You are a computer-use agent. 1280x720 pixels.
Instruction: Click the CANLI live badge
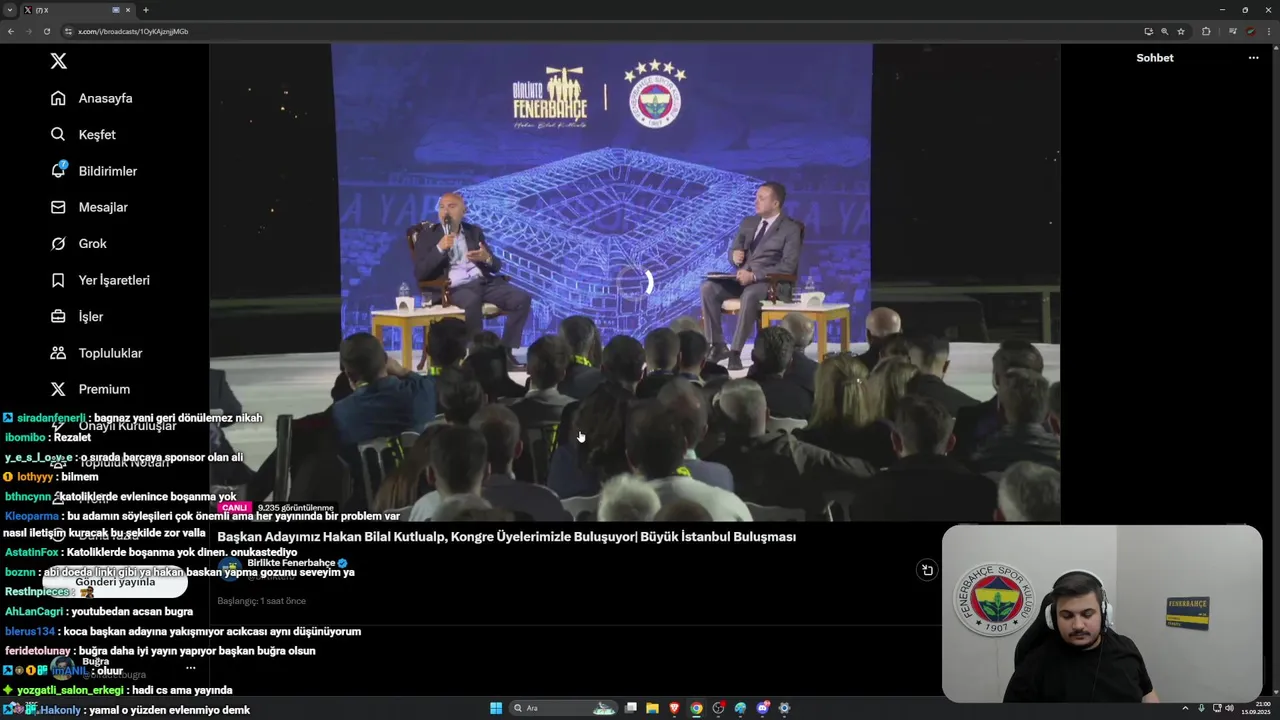click(234, 508)
